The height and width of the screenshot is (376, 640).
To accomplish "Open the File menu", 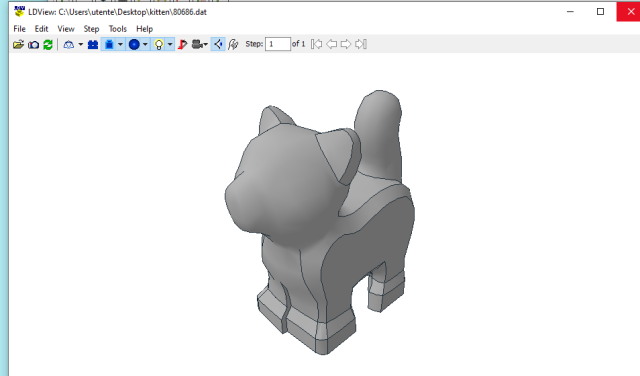I will [19, 29].
